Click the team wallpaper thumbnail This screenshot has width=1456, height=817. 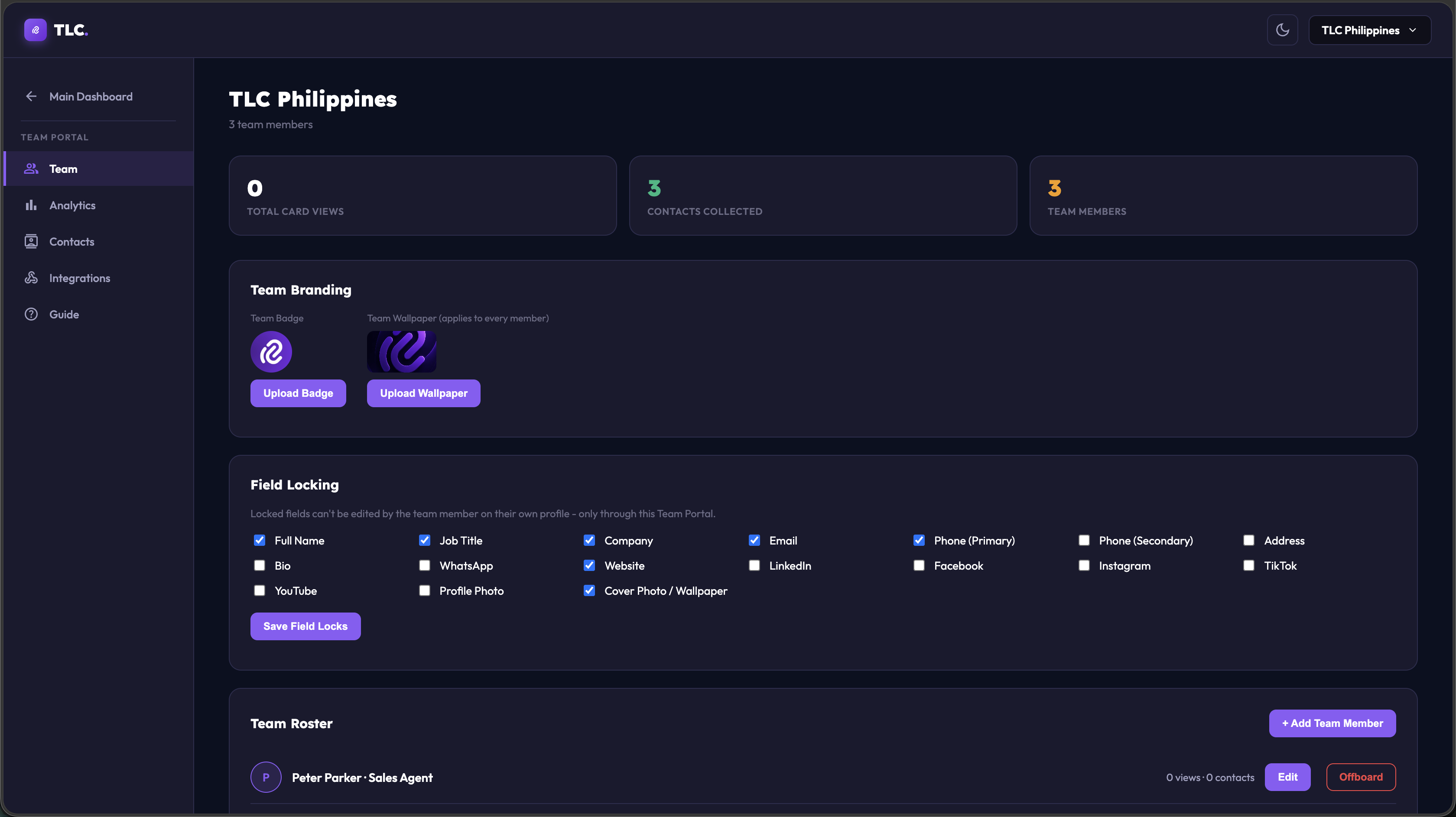pyautogui.click(x=401, y=351)
